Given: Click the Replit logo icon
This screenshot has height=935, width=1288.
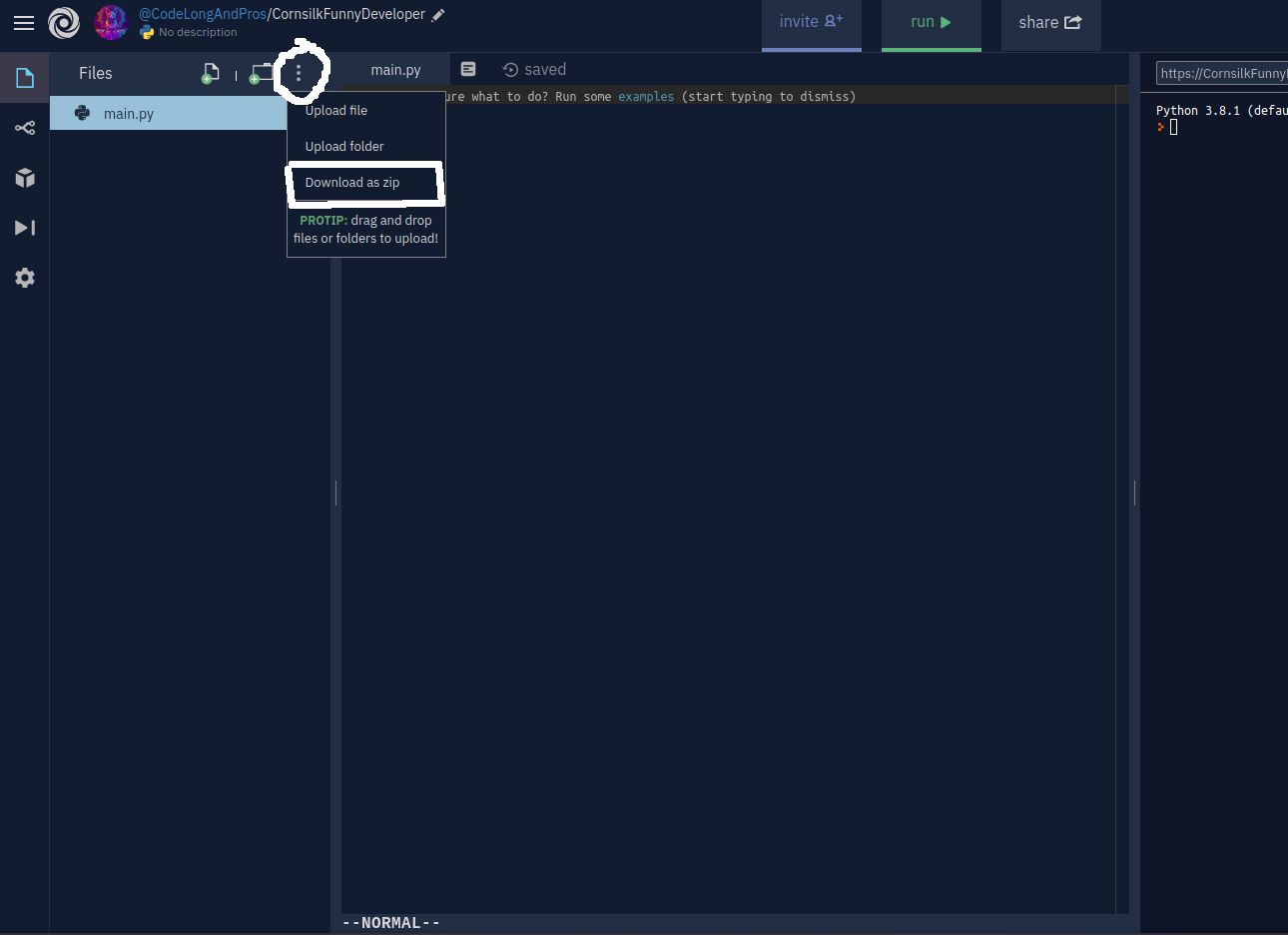Looking at the screenshot, I should (x=64, y=23).
